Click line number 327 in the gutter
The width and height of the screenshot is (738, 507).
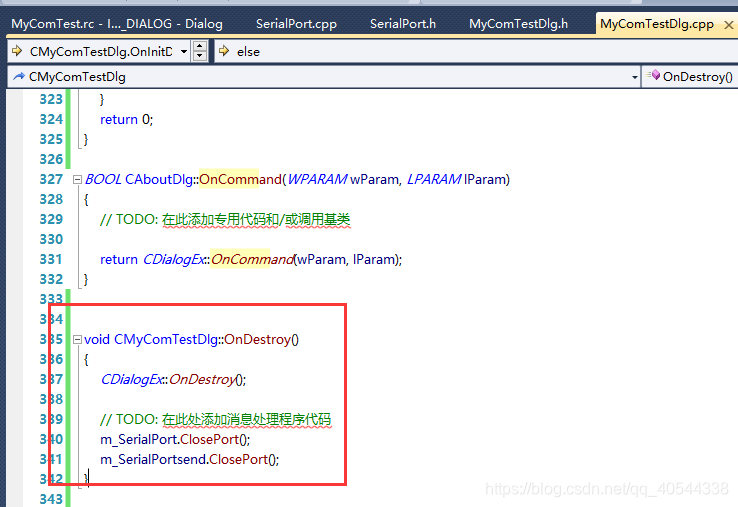coord(51,179)
